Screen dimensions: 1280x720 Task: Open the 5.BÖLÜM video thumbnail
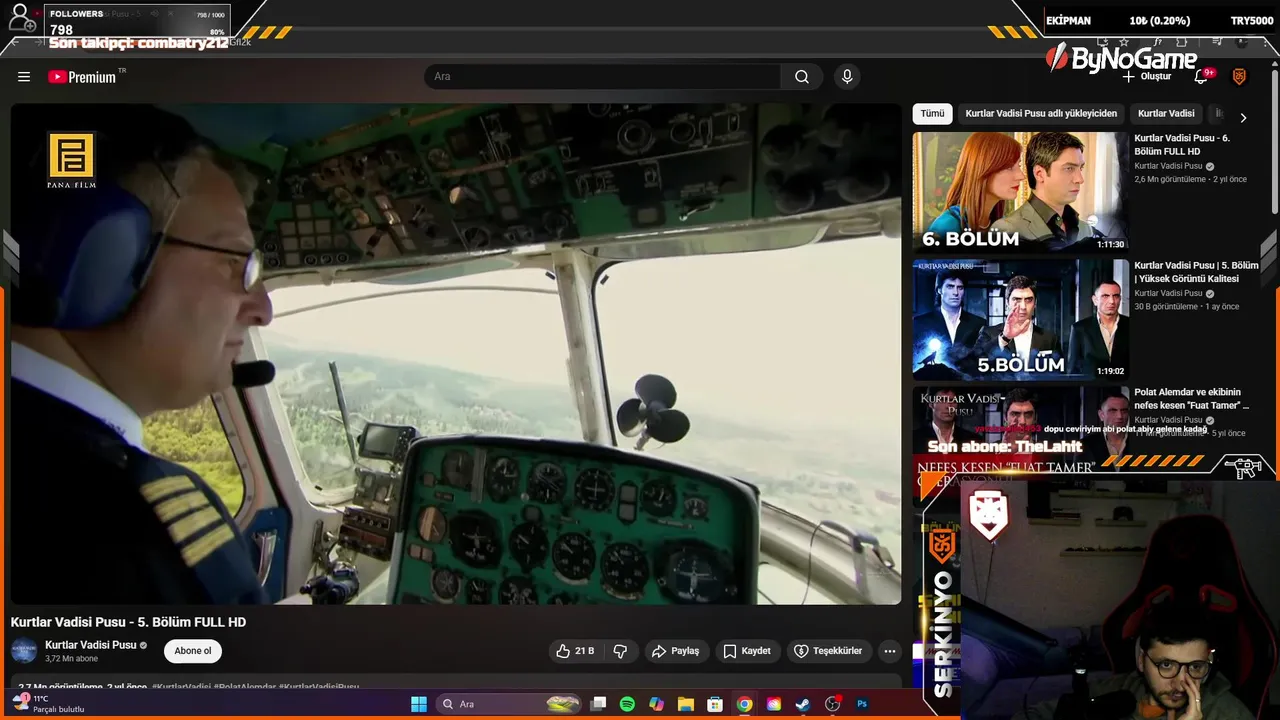(1020, 319)
